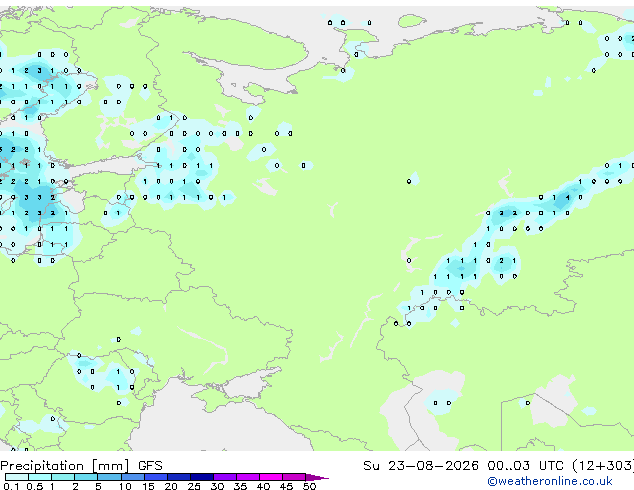Click the "25" legend scale label
634x490 pixels.
point(194,486)
